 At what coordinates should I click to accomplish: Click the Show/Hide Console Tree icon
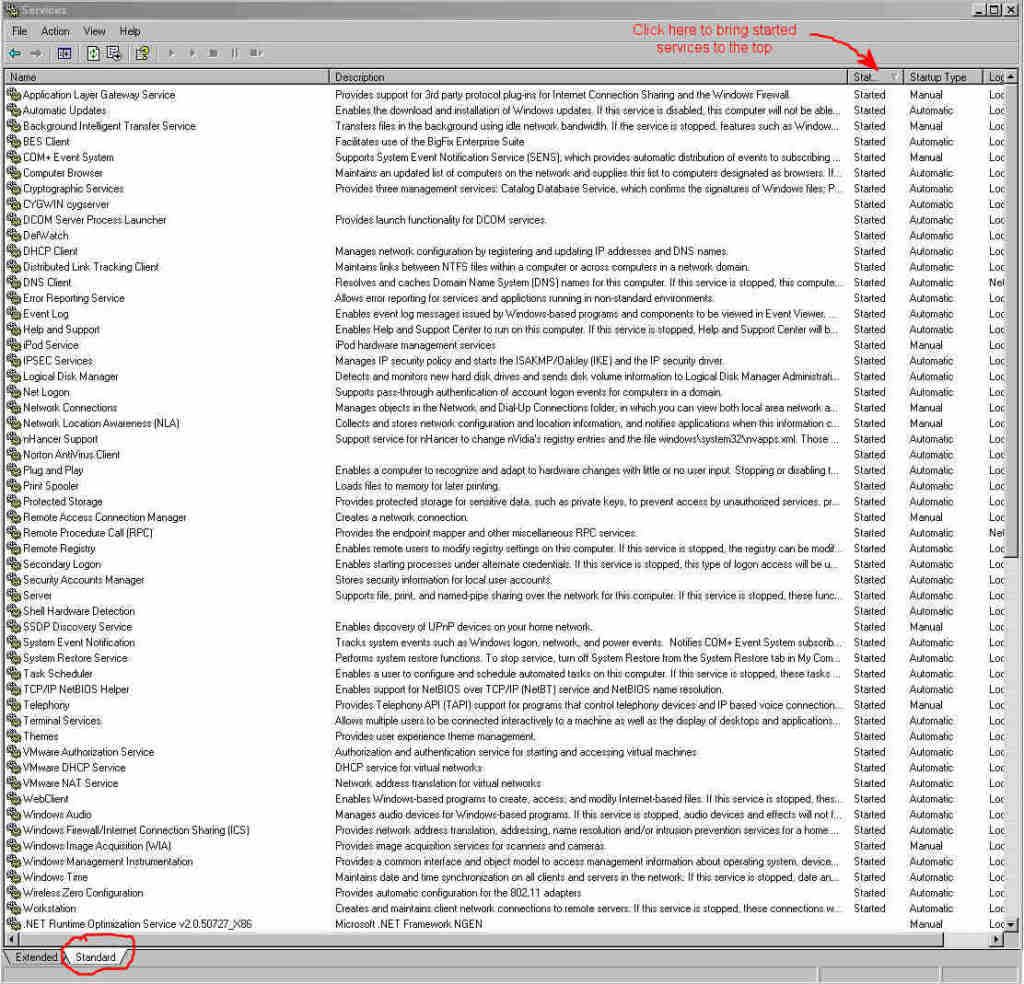tap(64, 53)
